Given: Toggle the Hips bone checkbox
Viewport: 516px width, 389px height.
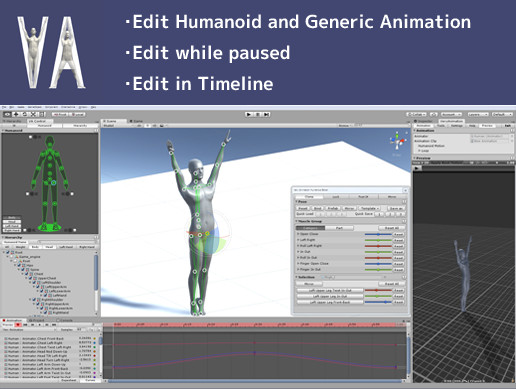Looking at the screenshot, I should (x=19, y=265).
